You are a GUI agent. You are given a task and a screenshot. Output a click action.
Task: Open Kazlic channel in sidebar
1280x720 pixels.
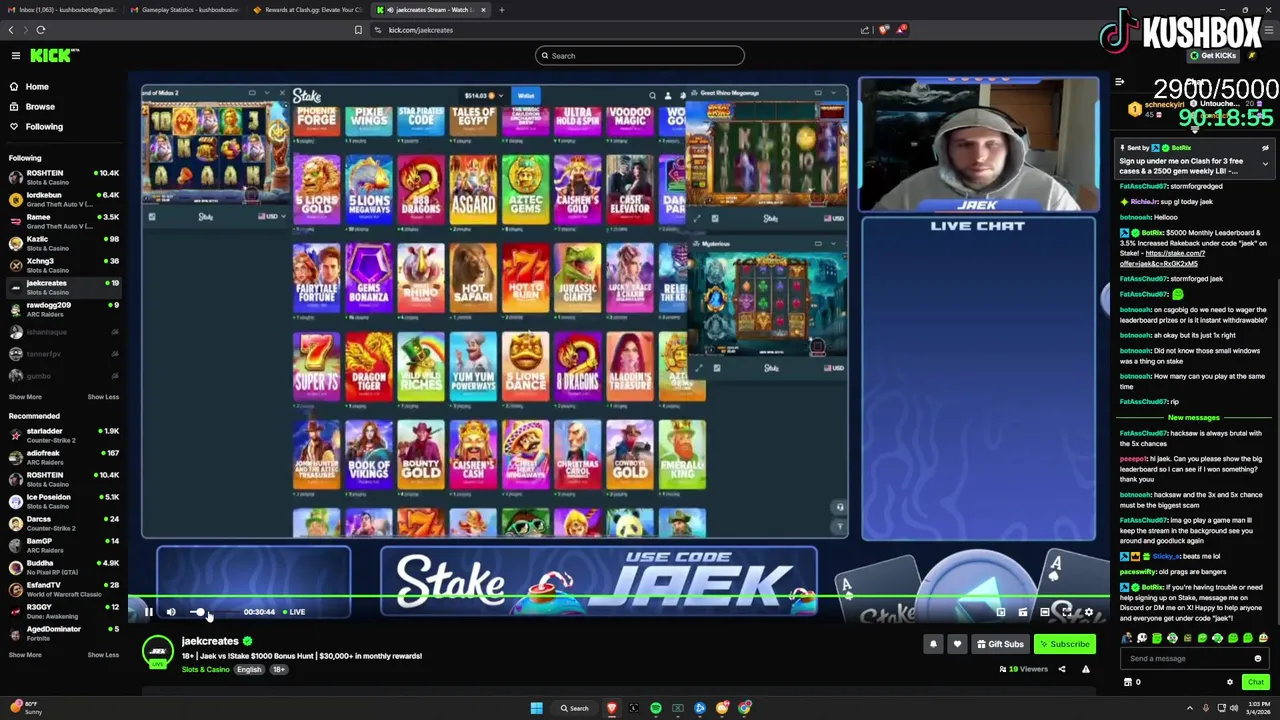pos(62,243)
